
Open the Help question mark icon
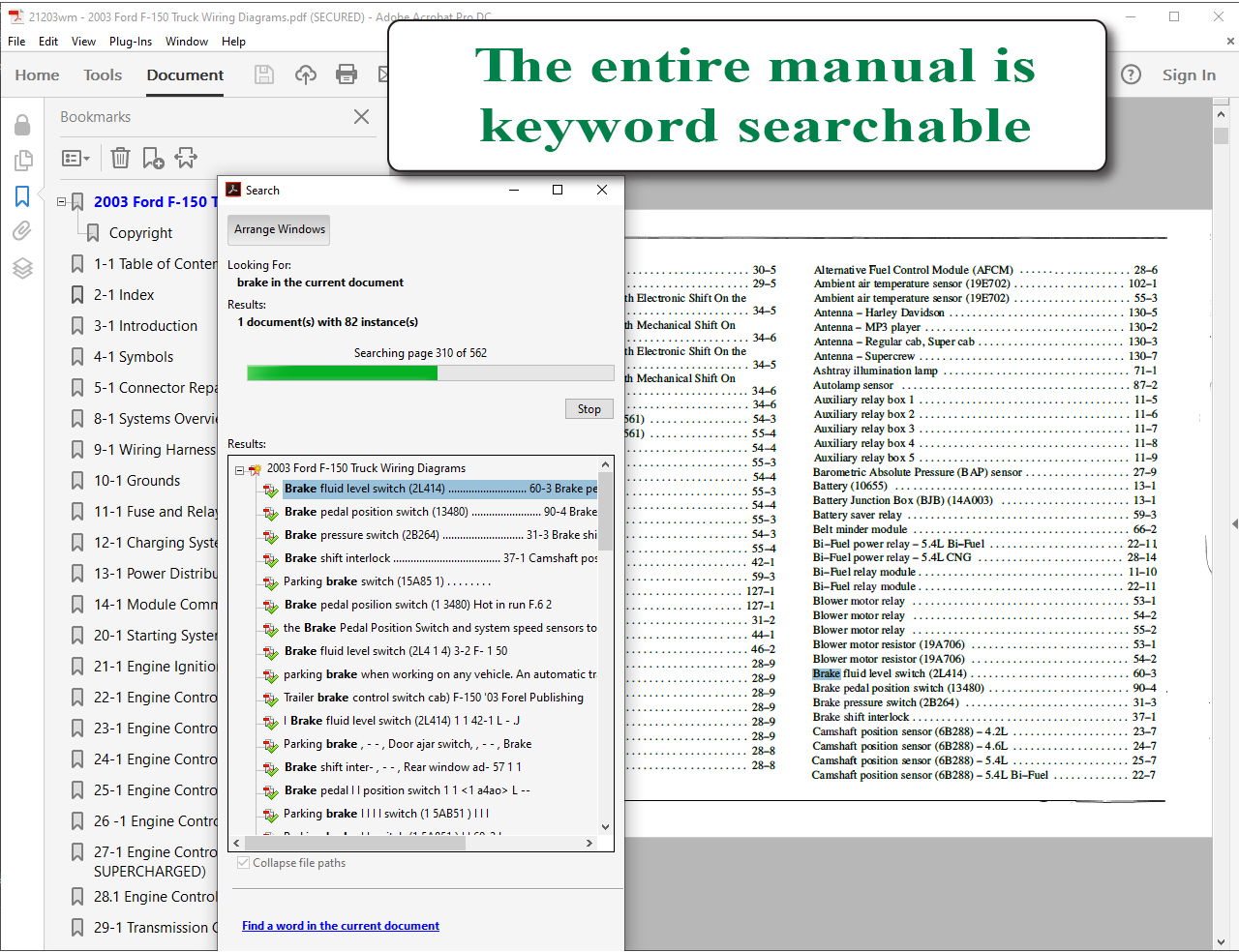point(1131,74)
